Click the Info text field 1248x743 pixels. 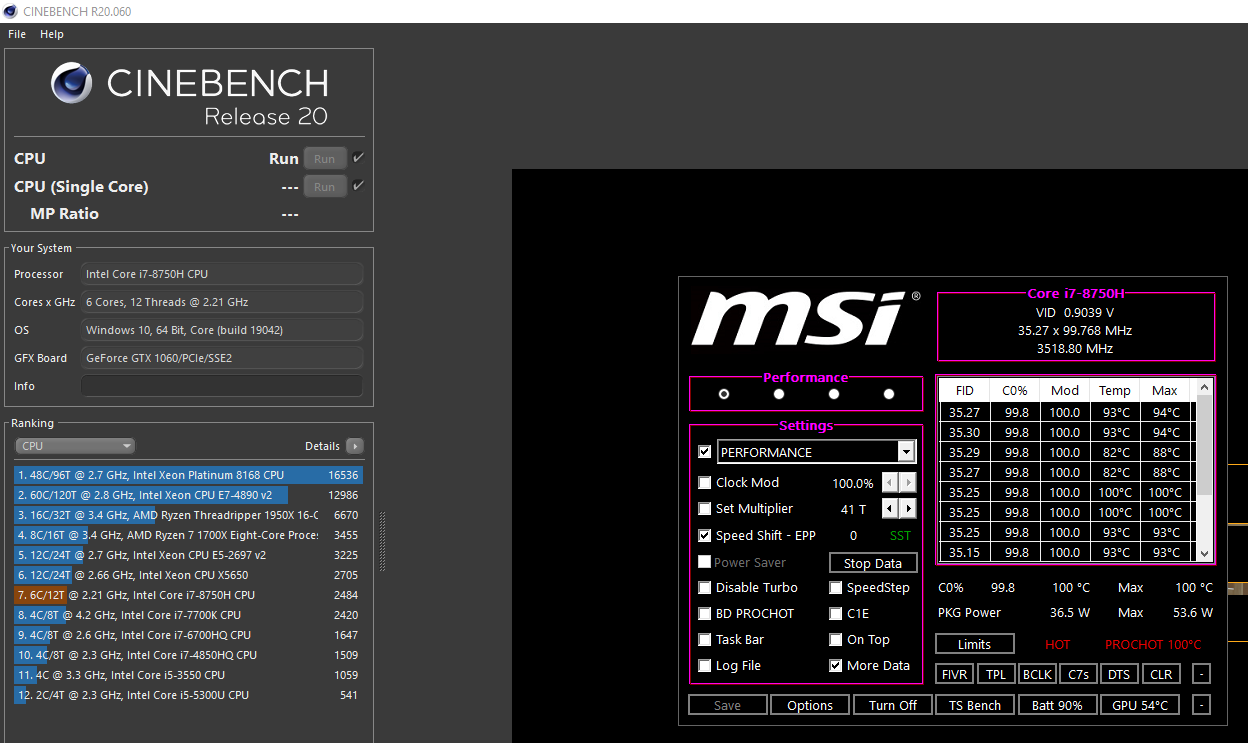(222, 386)
